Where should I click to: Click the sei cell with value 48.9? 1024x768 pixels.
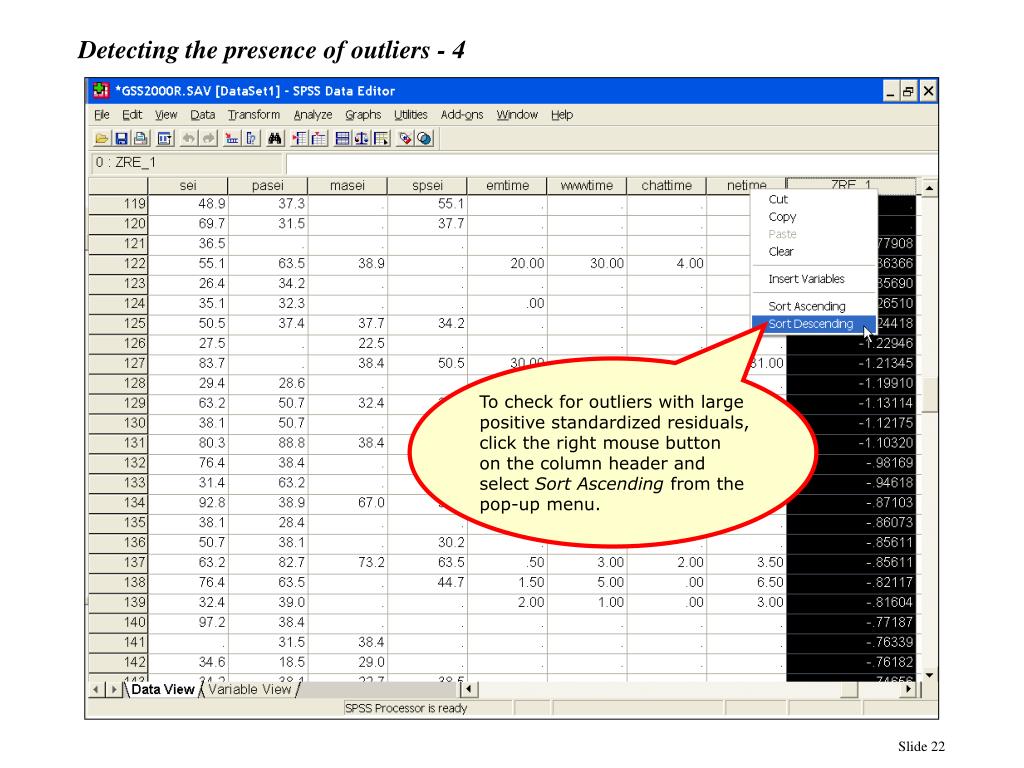coord(188,204)
